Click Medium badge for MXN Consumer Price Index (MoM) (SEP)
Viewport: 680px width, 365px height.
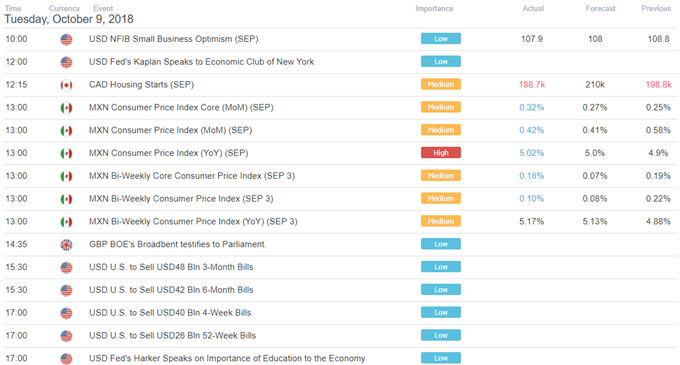441,130
